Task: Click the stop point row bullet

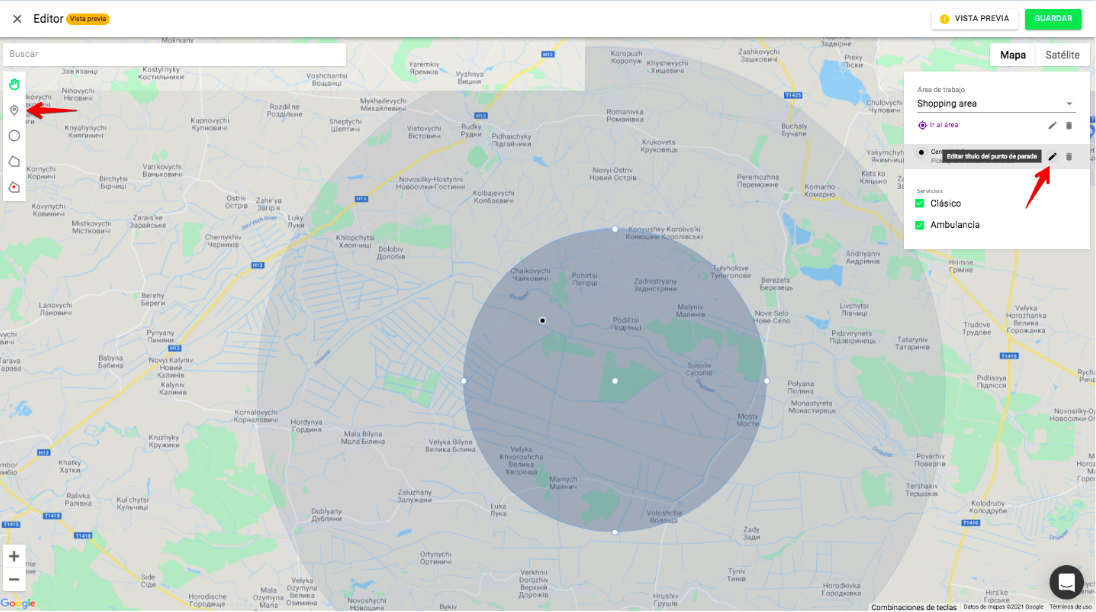Action: click(x=921, y=152)
